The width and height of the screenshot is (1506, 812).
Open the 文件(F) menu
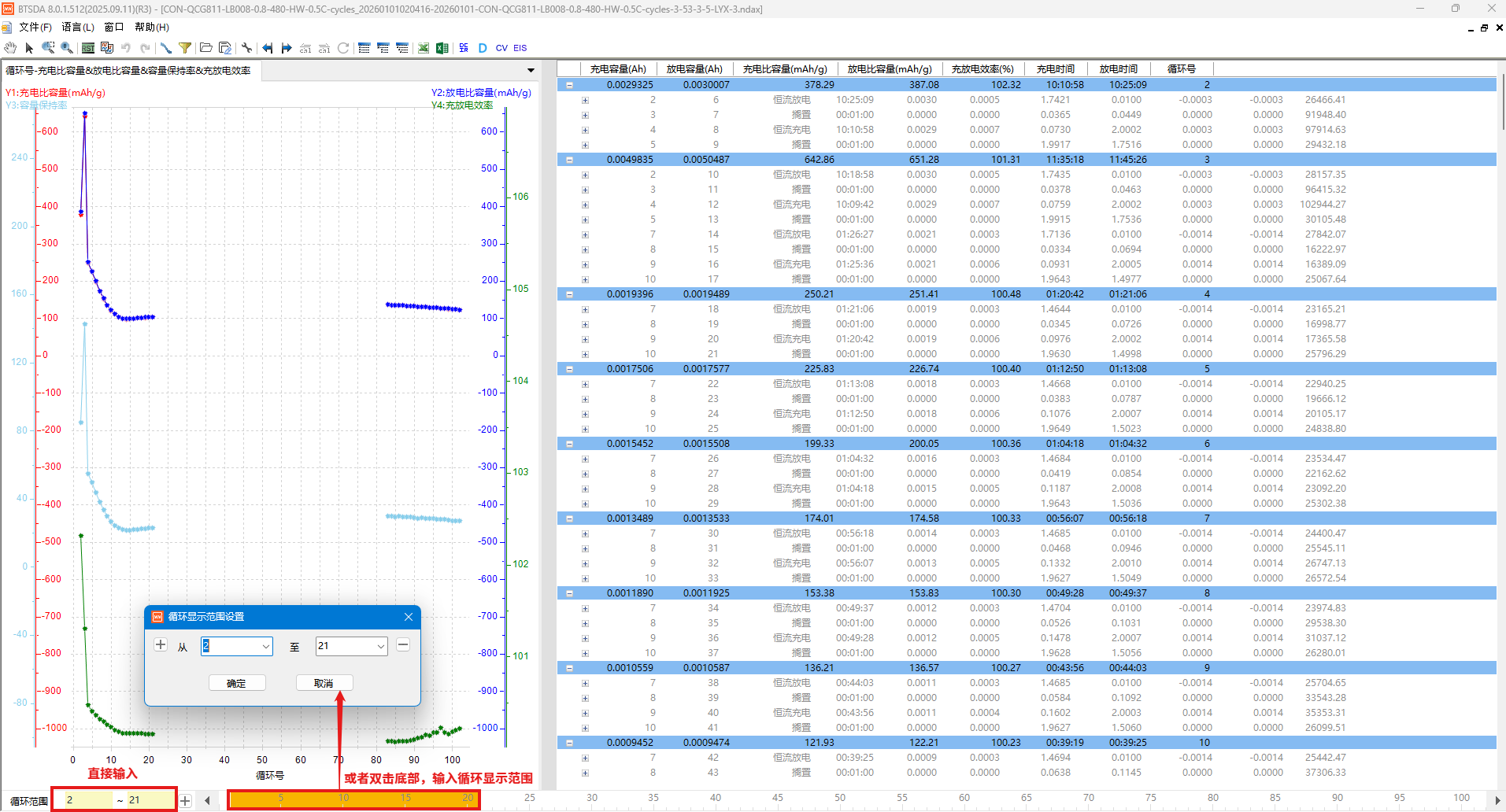pos(35,27)
